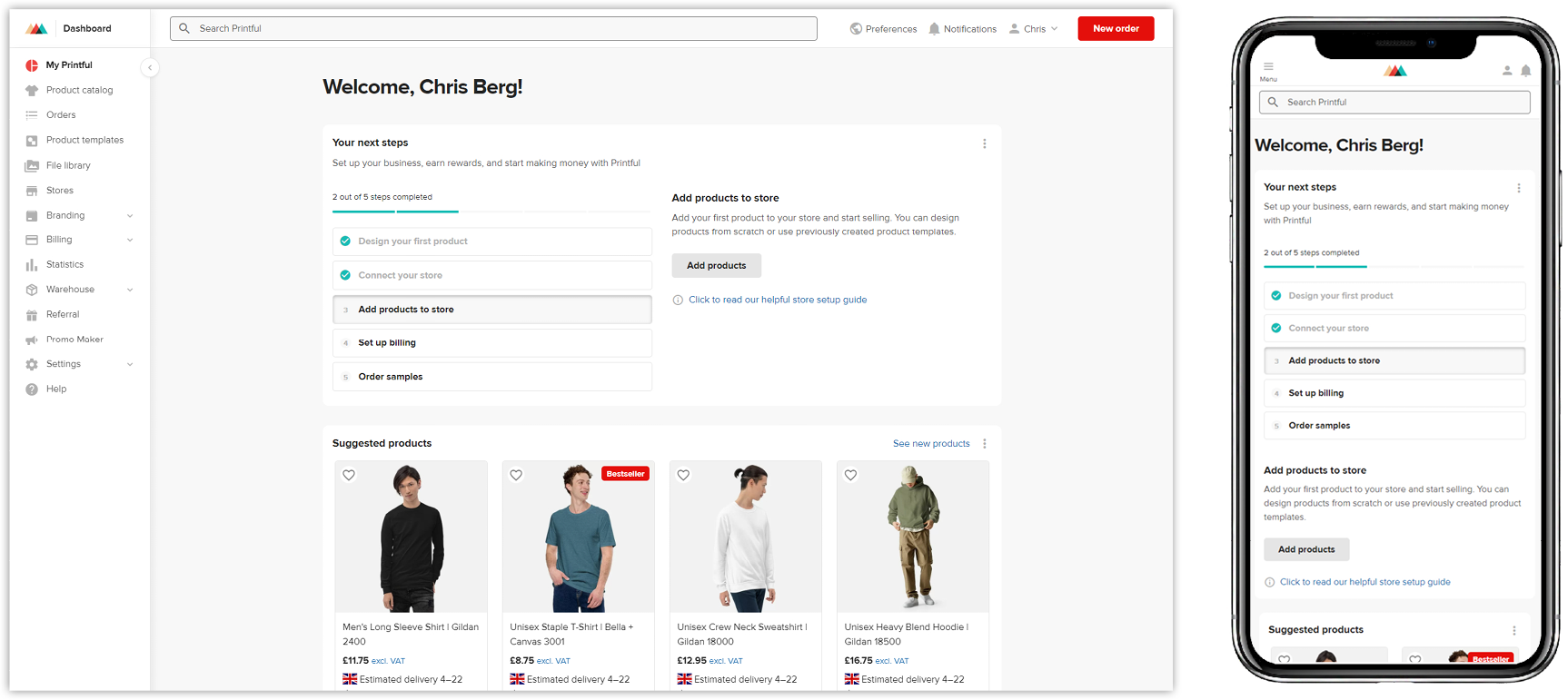Click the Referral gift icon
The image size is (1568, 700).
(x=32, y=315)
